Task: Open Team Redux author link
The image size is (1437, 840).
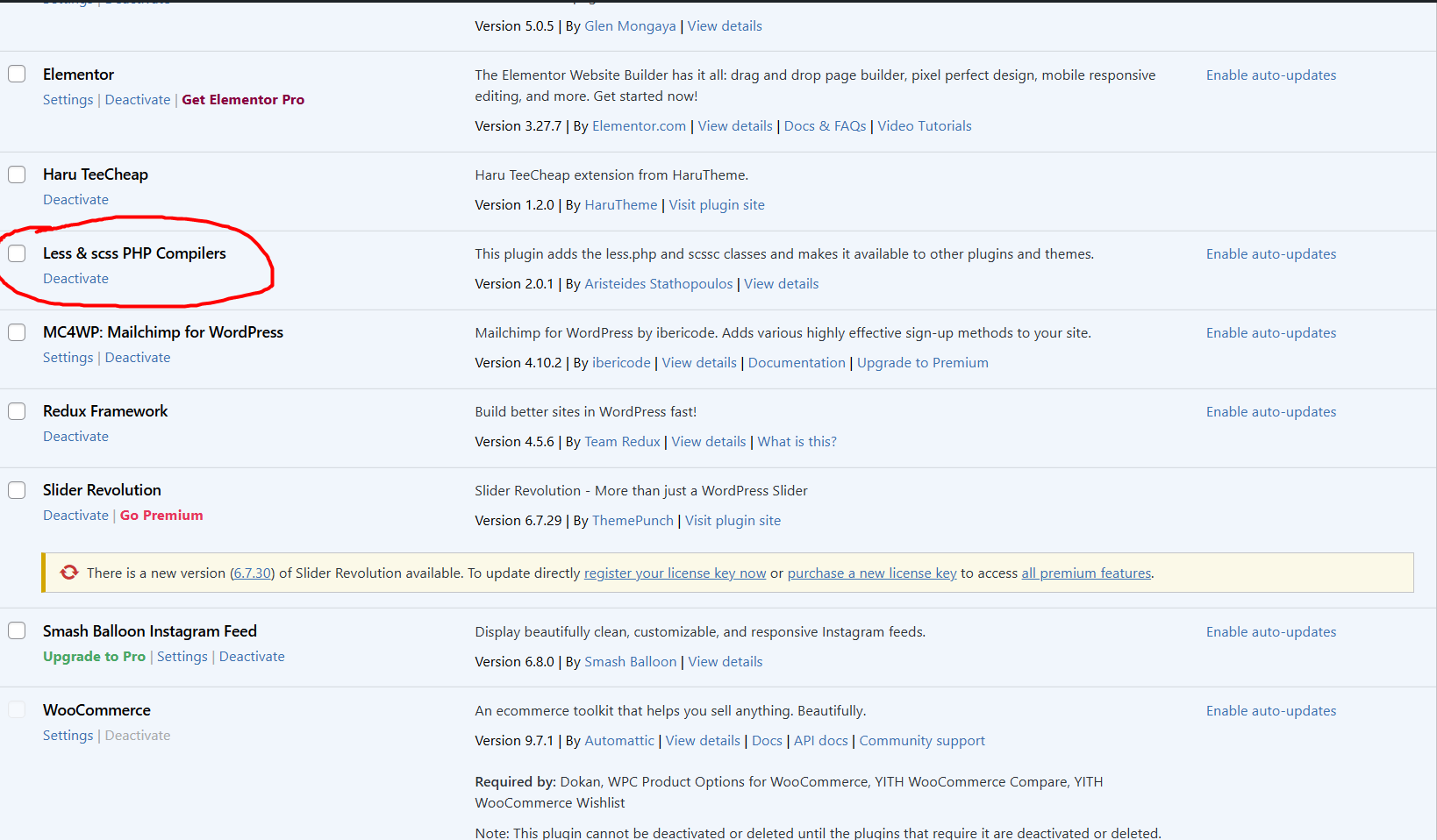Action: point(622,441)
